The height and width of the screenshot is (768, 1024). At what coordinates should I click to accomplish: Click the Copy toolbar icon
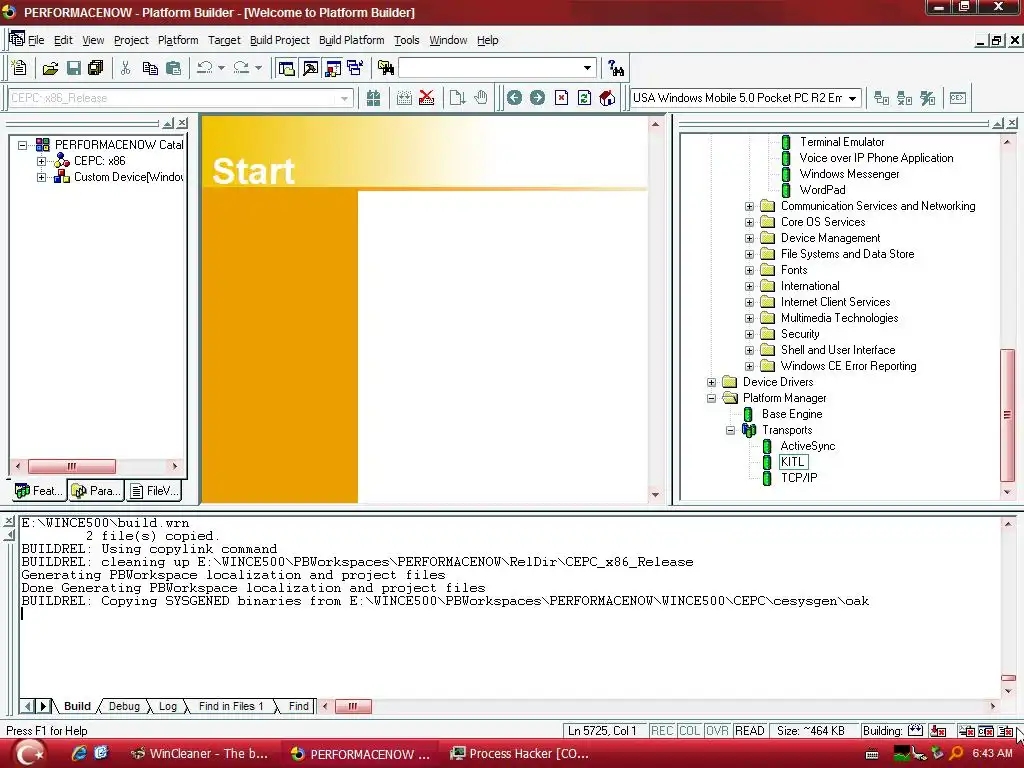150,68
